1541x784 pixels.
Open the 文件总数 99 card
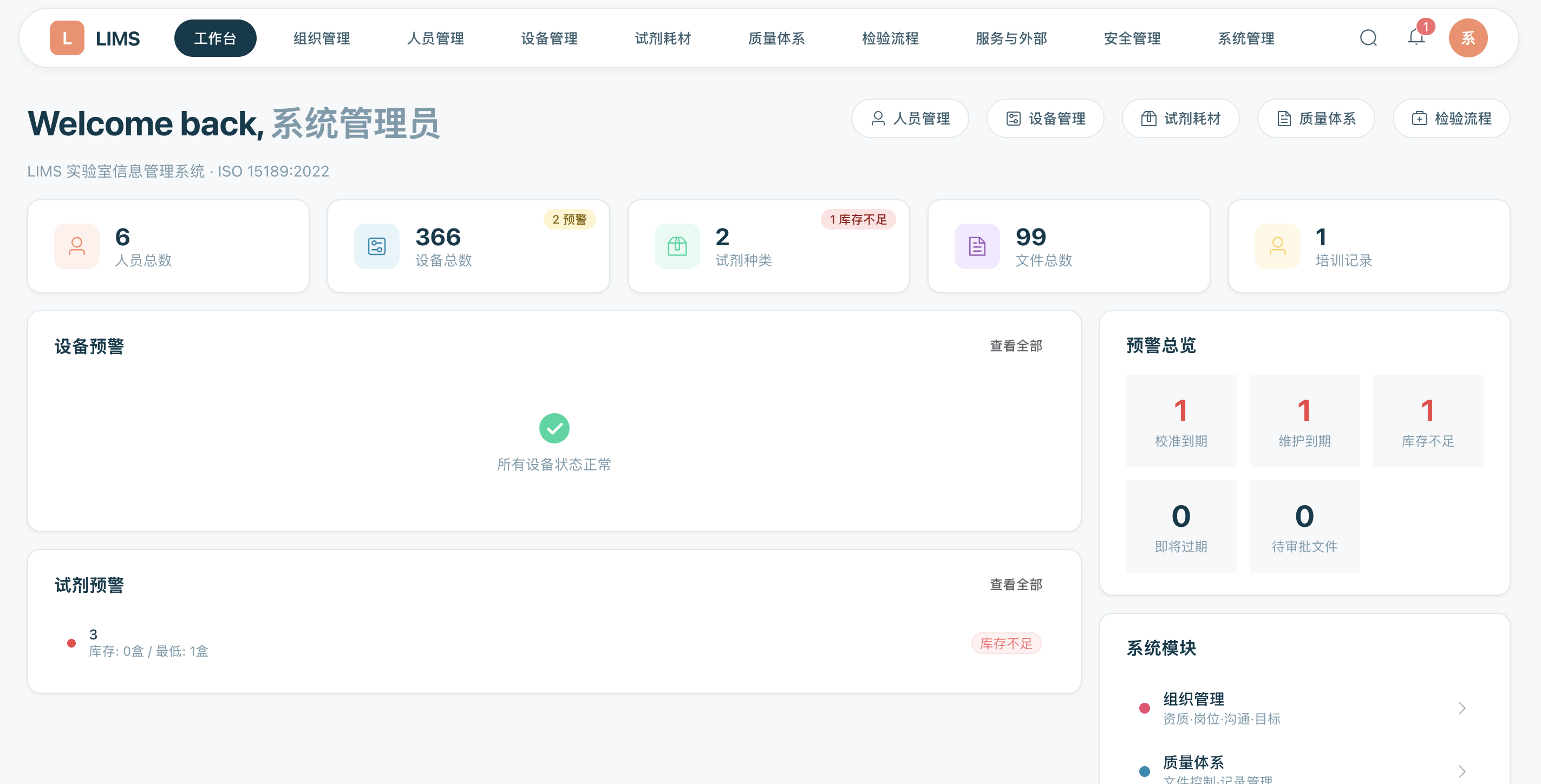pos(1068,246)
